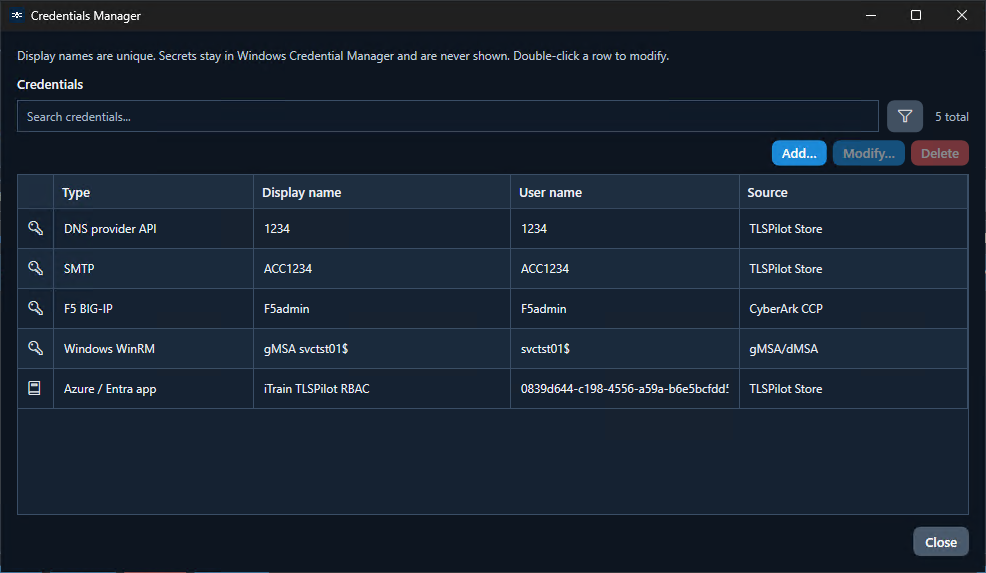Click the app icon in Azure / Entra row

point(35,388)
